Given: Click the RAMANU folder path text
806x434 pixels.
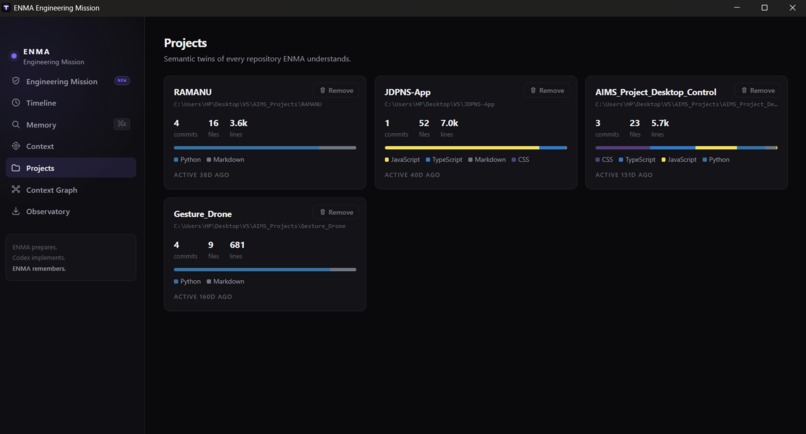Looking at the screenshot, I should (248, 104).
